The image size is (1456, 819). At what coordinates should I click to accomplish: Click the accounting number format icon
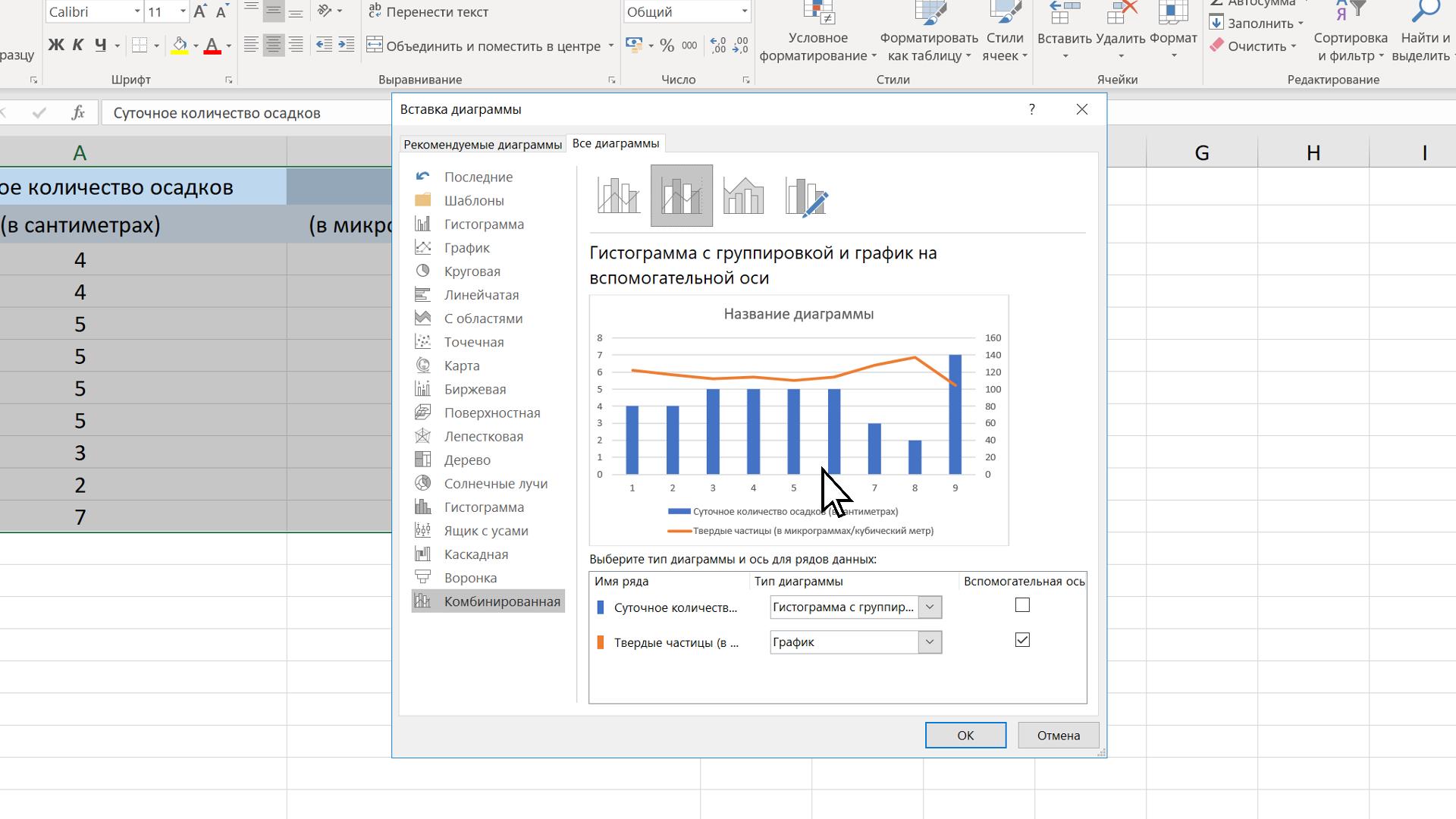coord(634,45)
